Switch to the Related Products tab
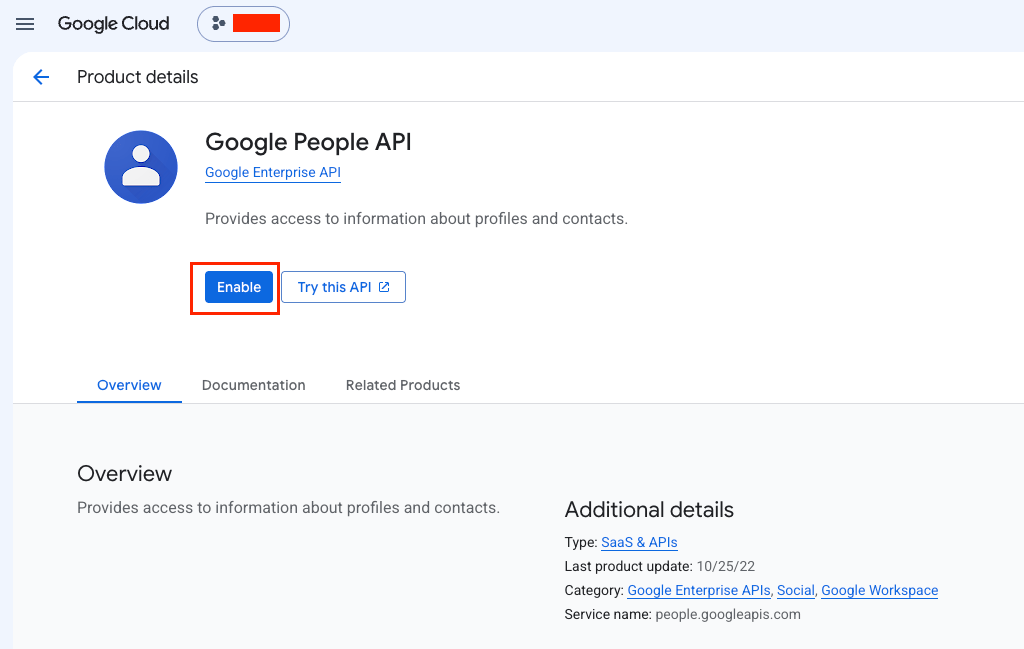 403,385
